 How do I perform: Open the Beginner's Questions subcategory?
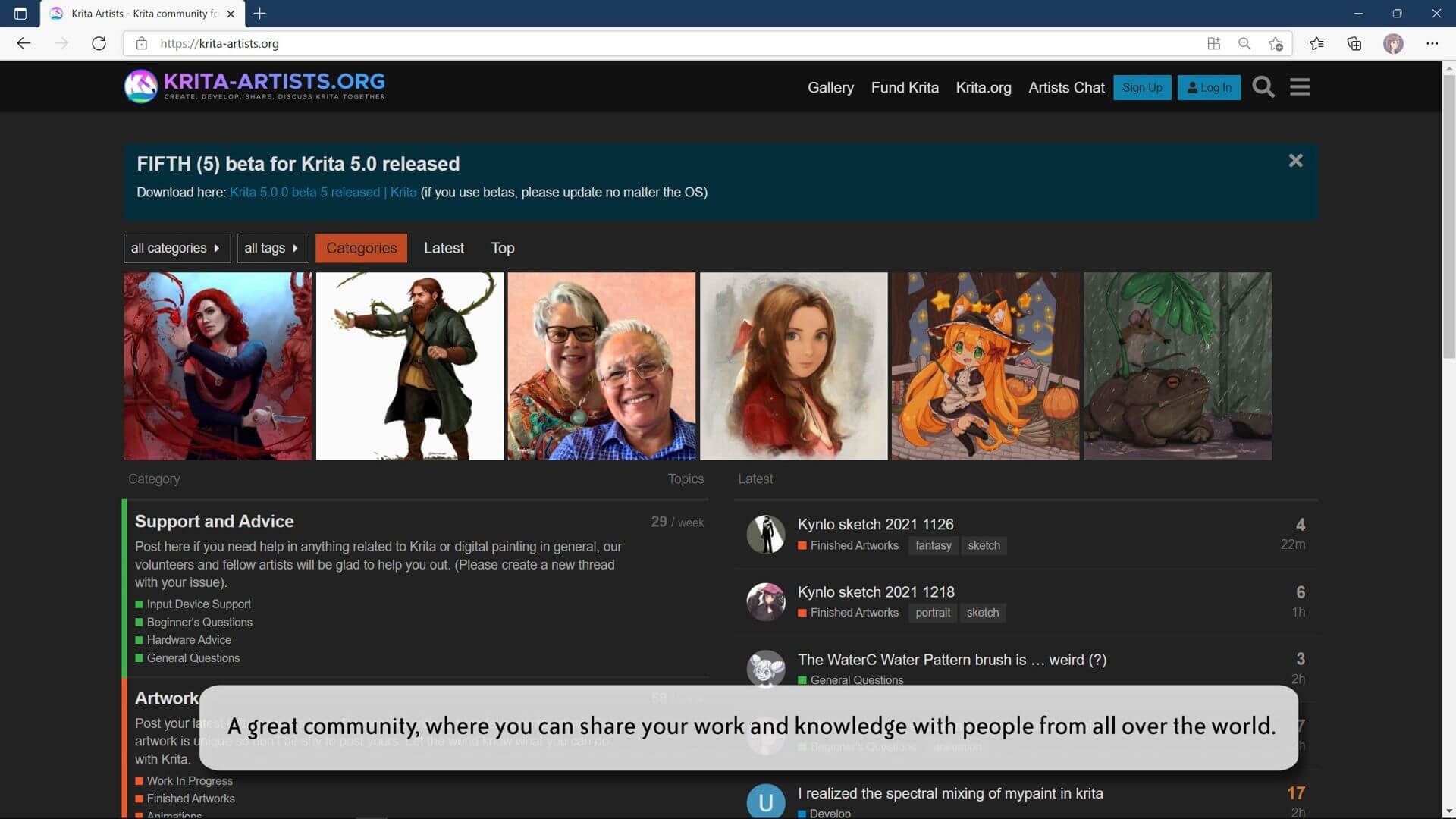click(199, 622)
